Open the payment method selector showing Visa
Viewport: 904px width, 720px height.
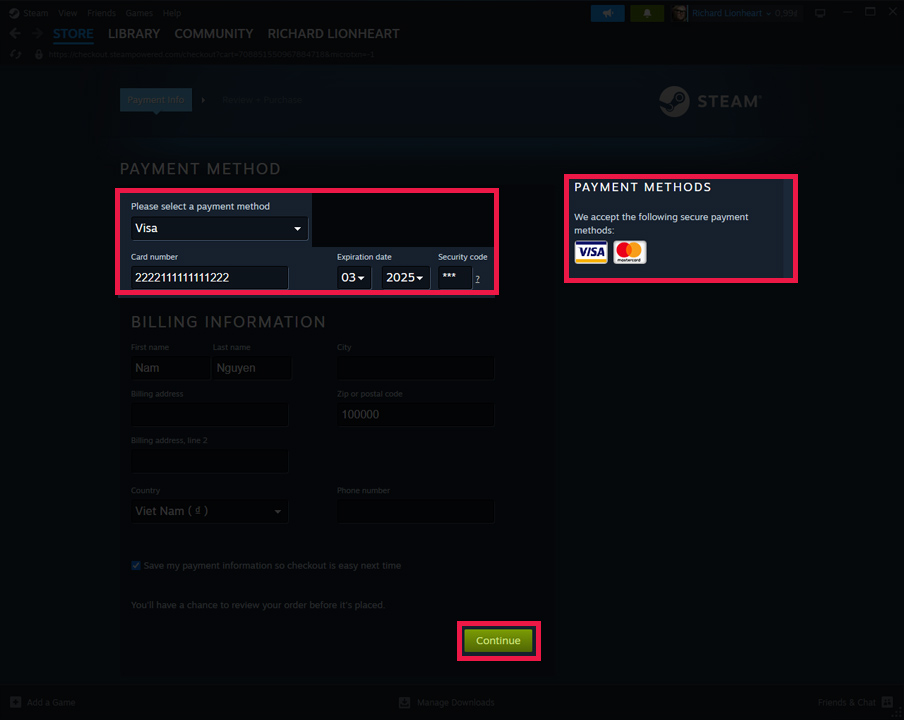pyautogui.click(x=219, y=228)
